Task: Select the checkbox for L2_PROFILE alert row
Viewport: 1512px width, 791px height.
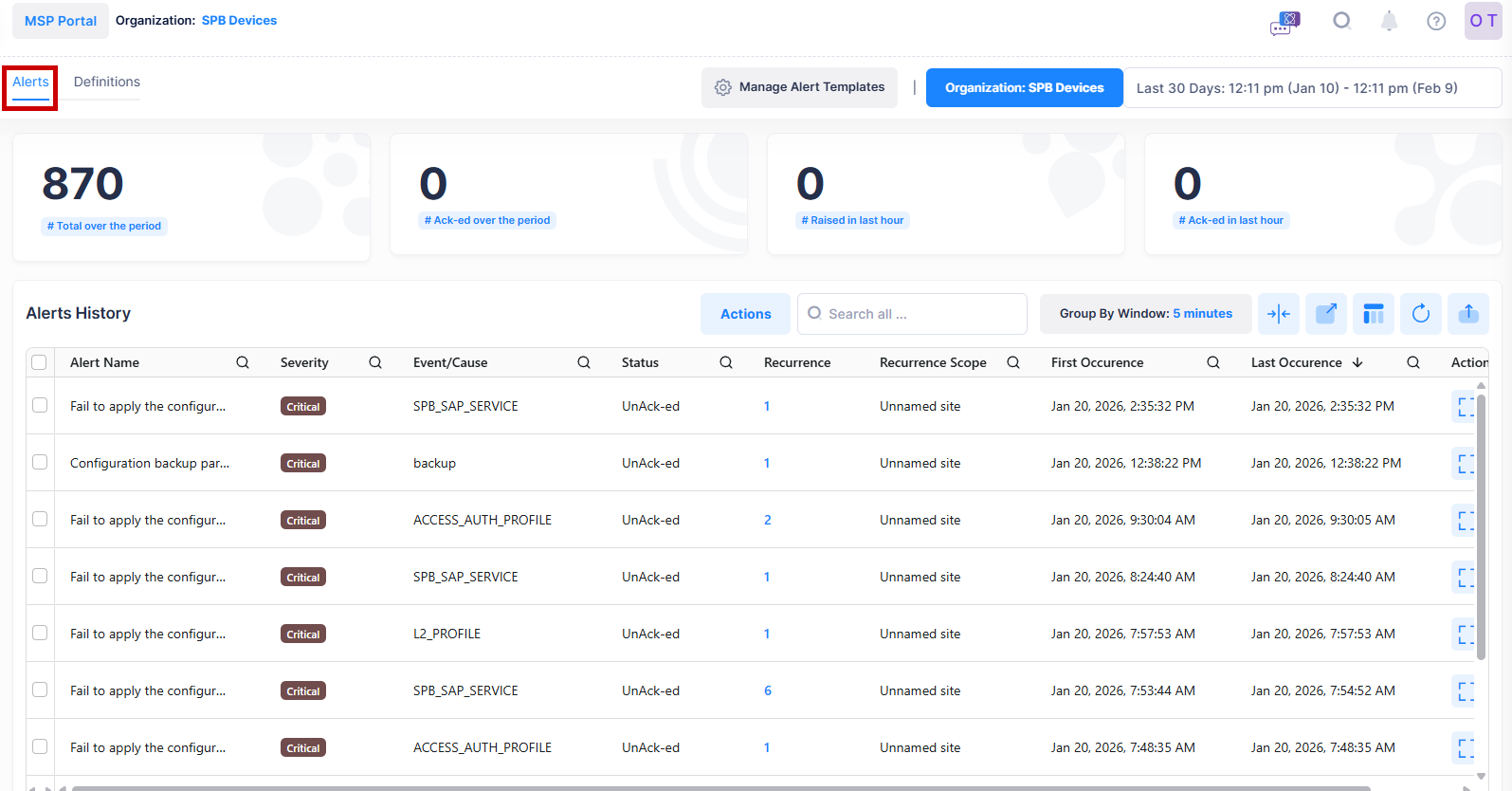Action: (x=40, y=633)
